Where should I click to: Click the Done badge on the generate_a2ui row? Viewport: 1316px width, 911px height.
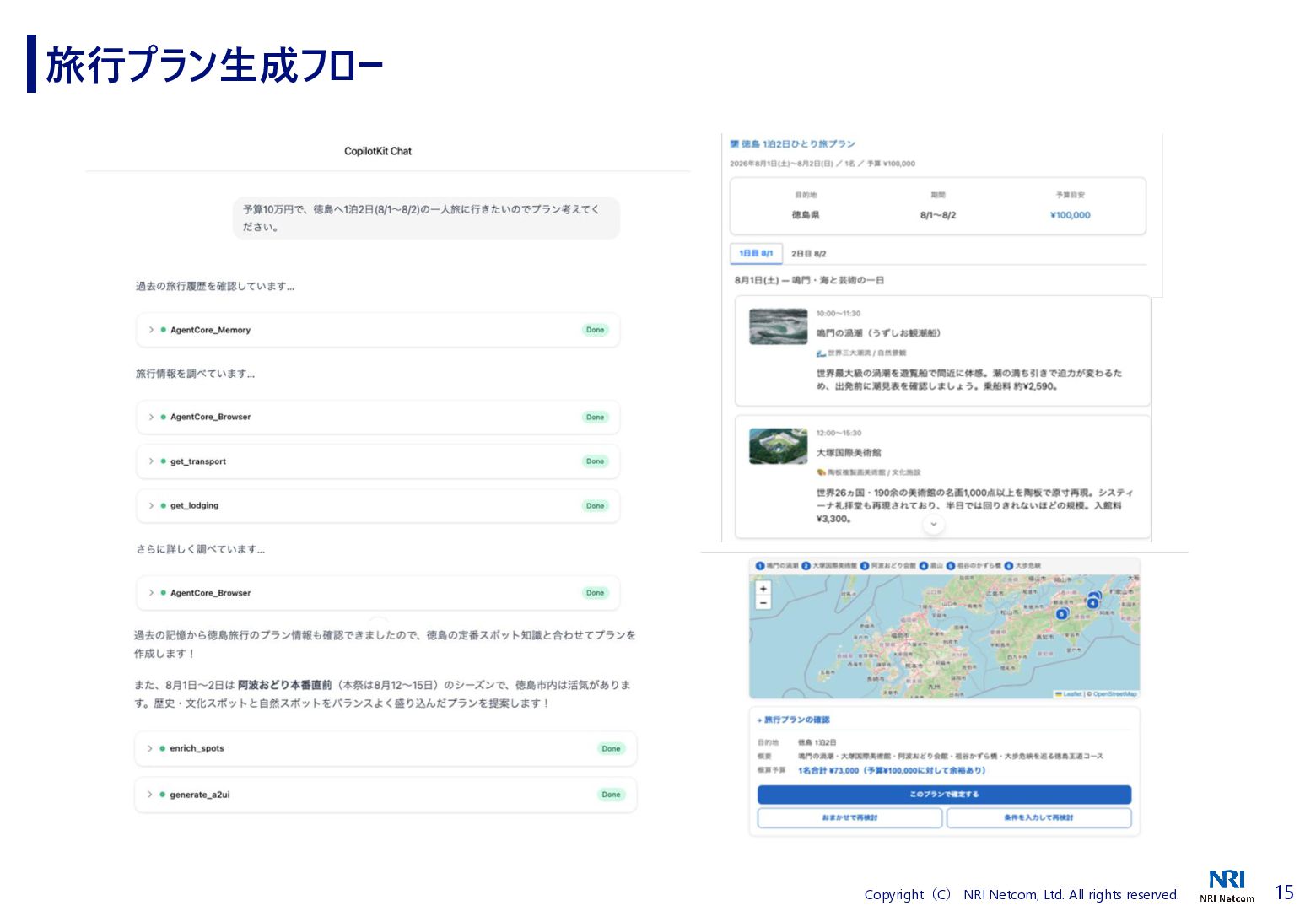coord(612,795)
